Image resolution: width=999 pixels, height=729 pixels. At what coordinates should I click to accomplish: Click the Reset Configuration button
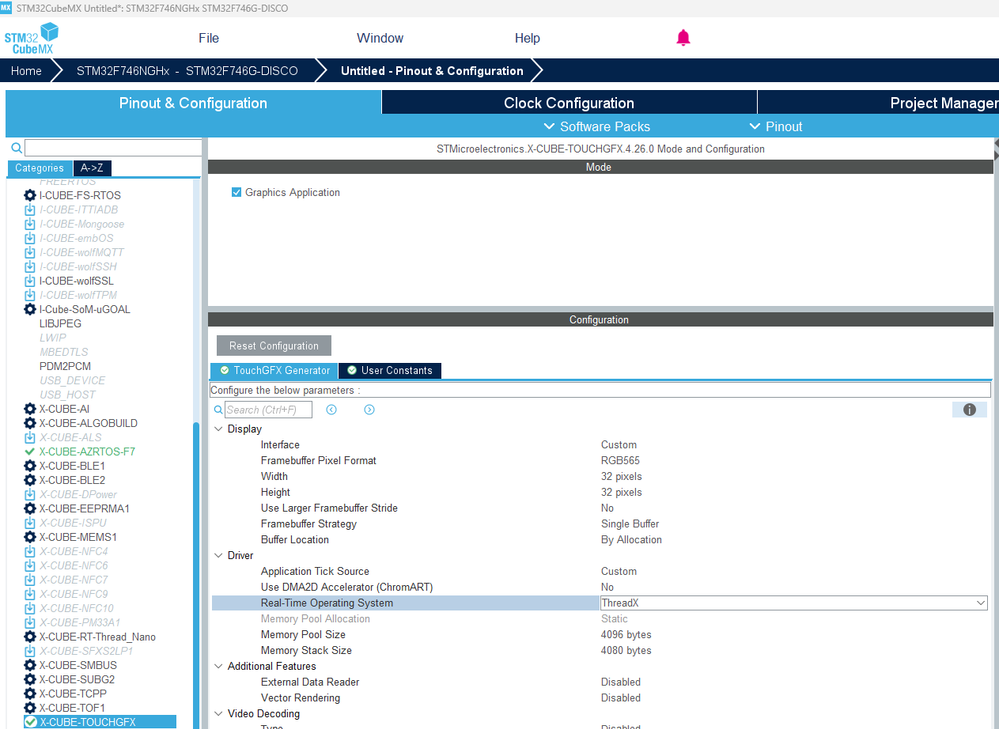tap(274, 345)
